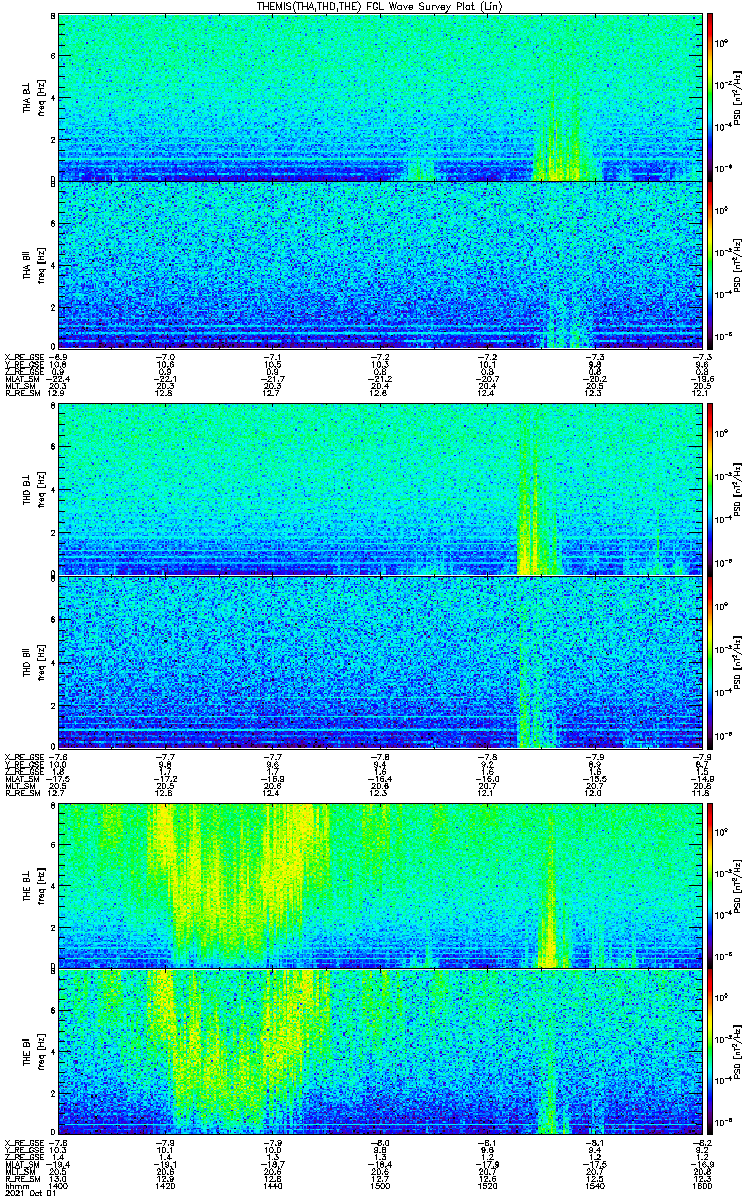This screenshot has height=1200, width=750.
Task: Click the THE B-parallel freq [Hz] axis label
Action: click(x=40, y=1051)
